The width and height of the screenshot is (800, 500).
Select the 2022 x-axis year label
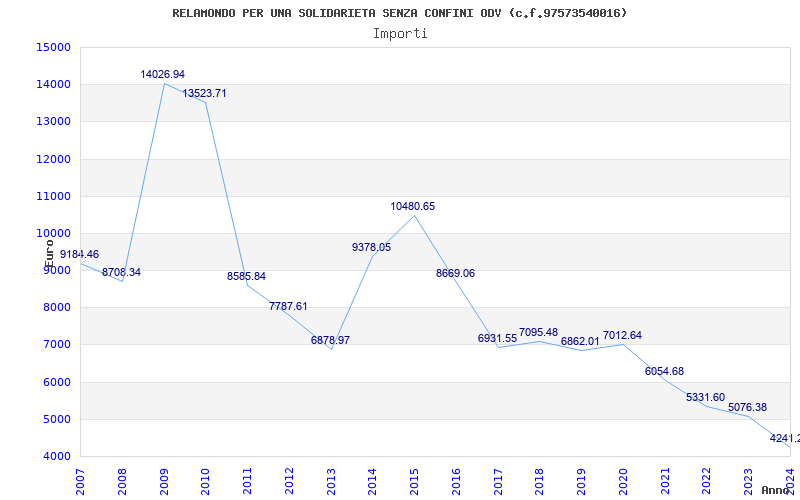(x=707, y=482)
